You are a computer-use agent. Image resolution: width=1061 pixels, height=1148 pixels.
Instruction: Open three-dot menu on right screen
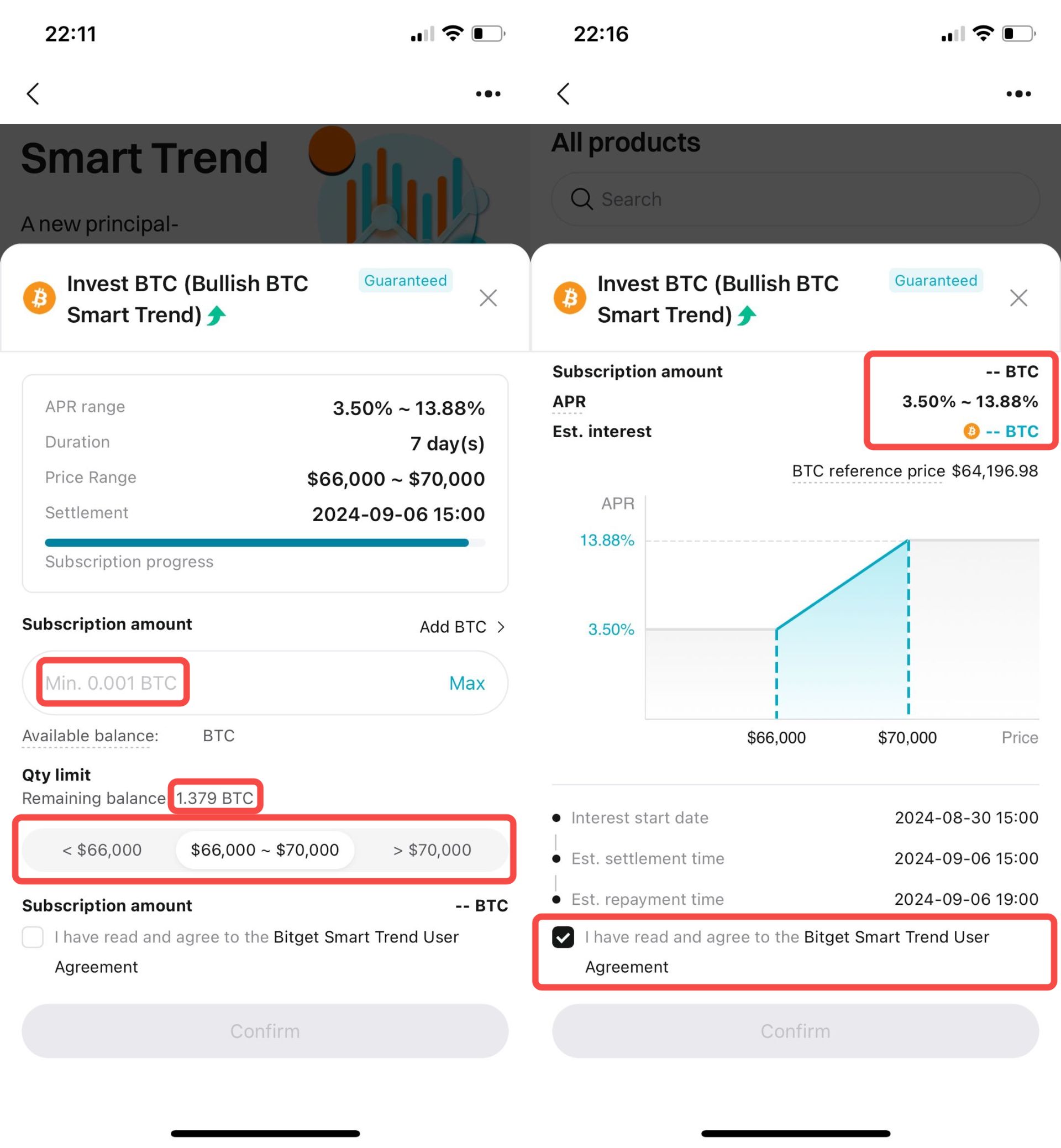[x=1018, y=93]
